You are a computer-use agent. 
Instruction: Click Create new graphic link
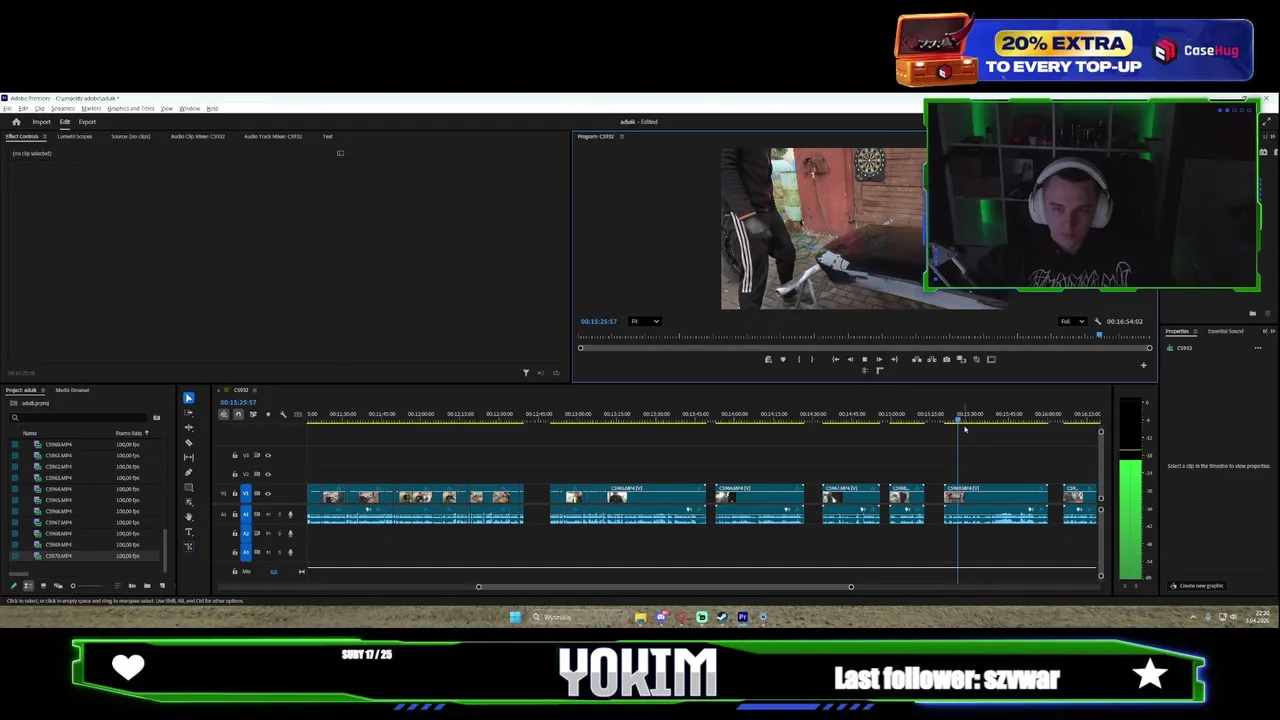[x=1201, y=586]
